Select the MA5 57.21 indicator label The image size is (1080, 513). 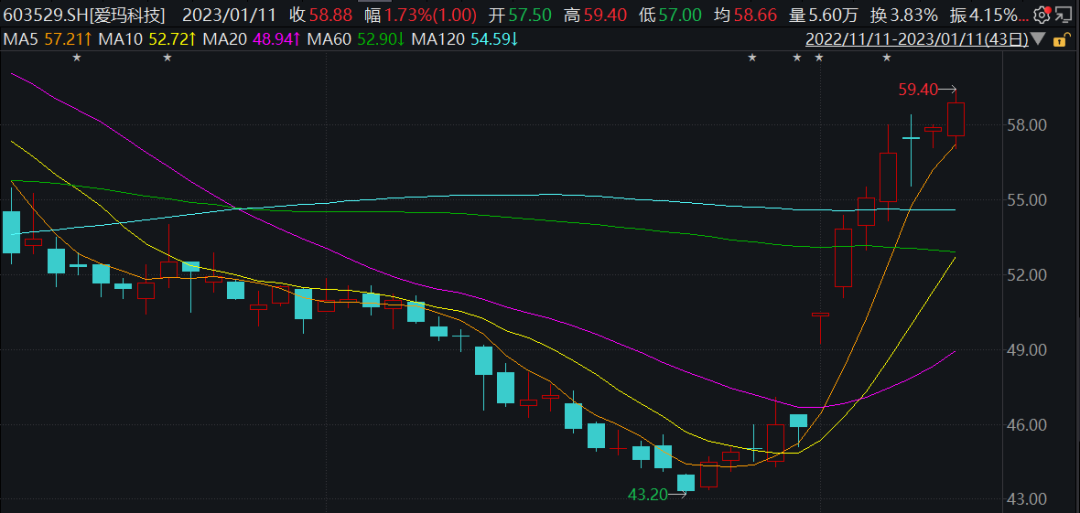pyautogui.click(x=47, y=40)
